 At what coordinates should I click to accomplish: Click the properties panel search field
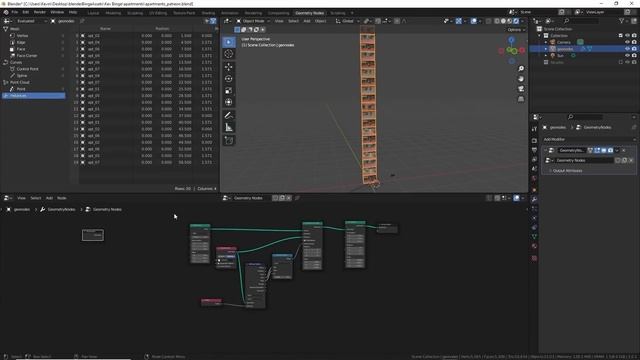pyautogui.click(x=584, y=117)
